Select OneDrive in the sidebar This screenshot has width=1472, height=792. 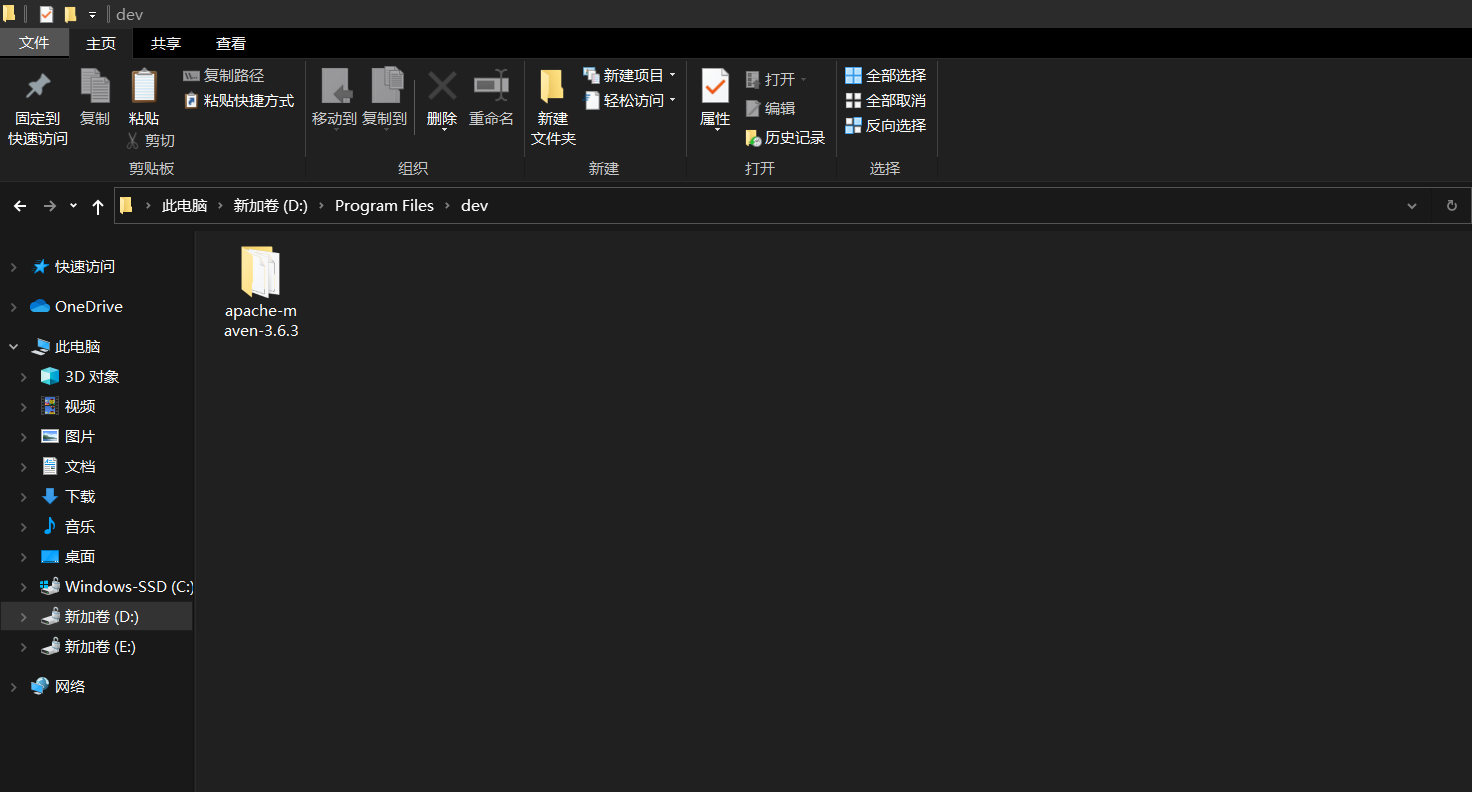[88, 307]
